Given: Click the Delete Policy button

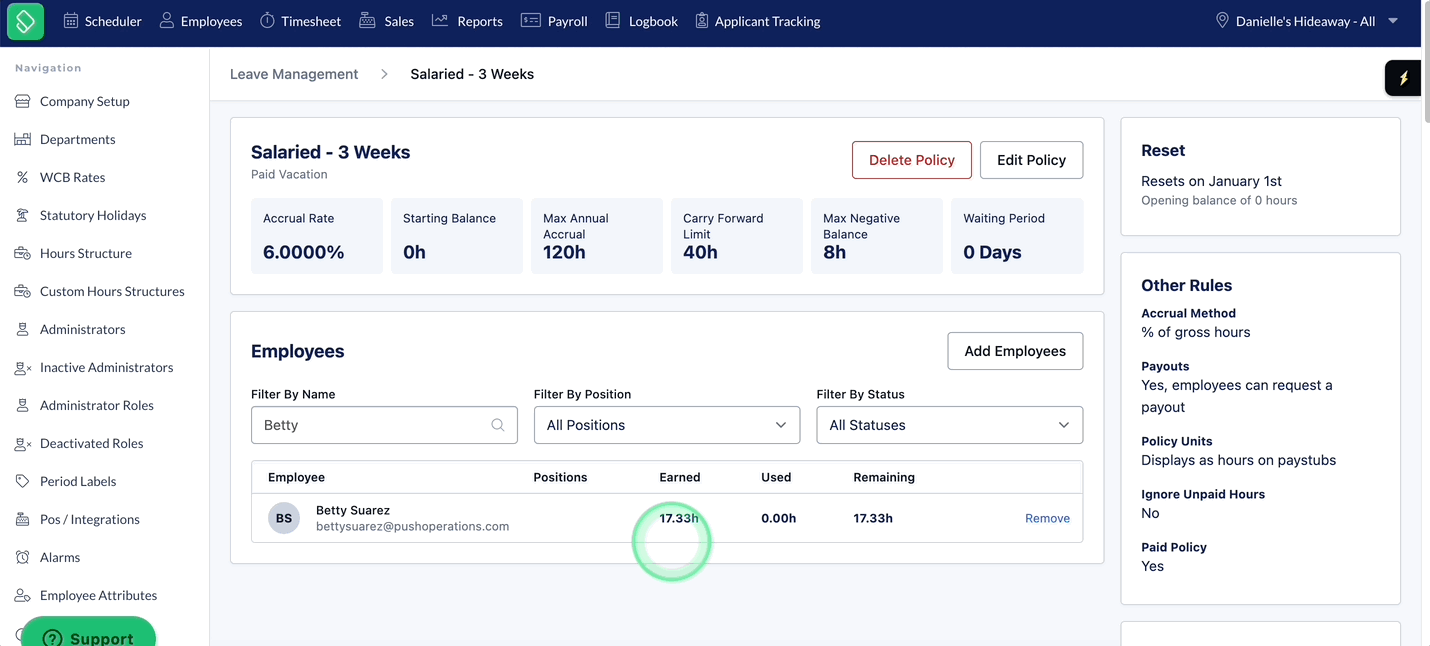Looking at the screenshot, I should tap(912, 160).
